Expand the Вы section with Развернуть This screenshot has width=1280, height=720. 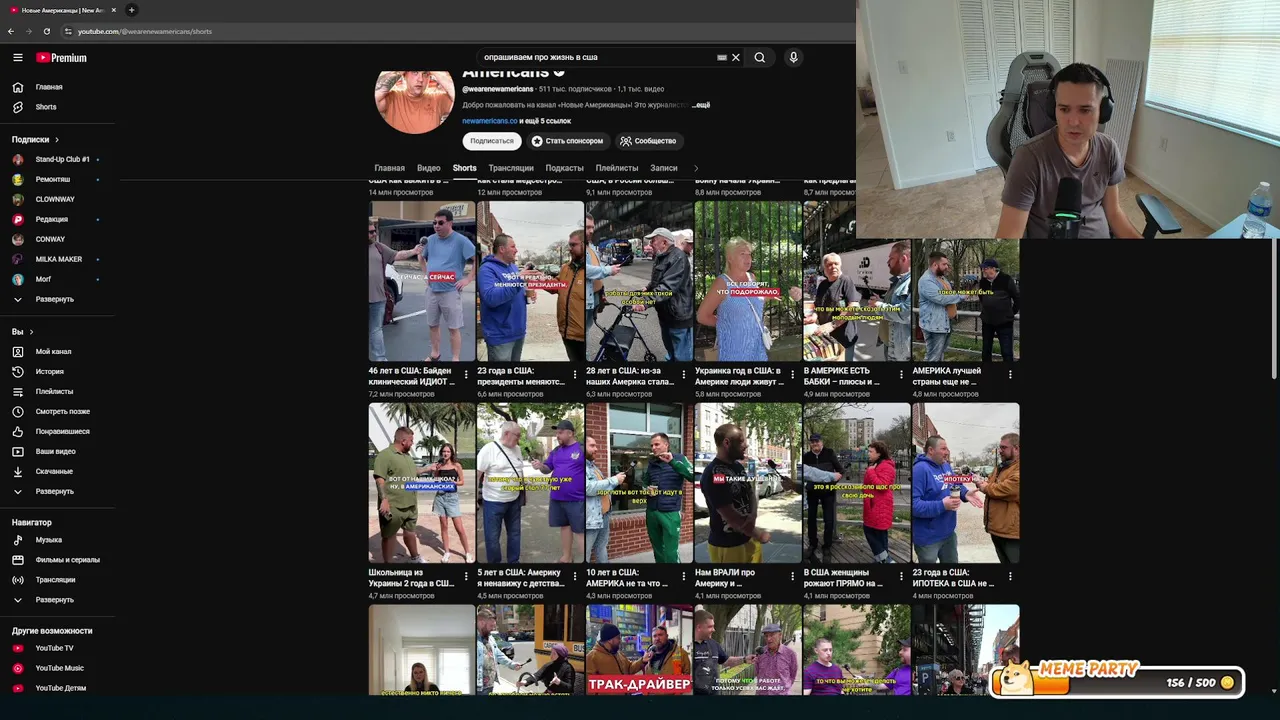pyautogui.click(x=54, y=492)
